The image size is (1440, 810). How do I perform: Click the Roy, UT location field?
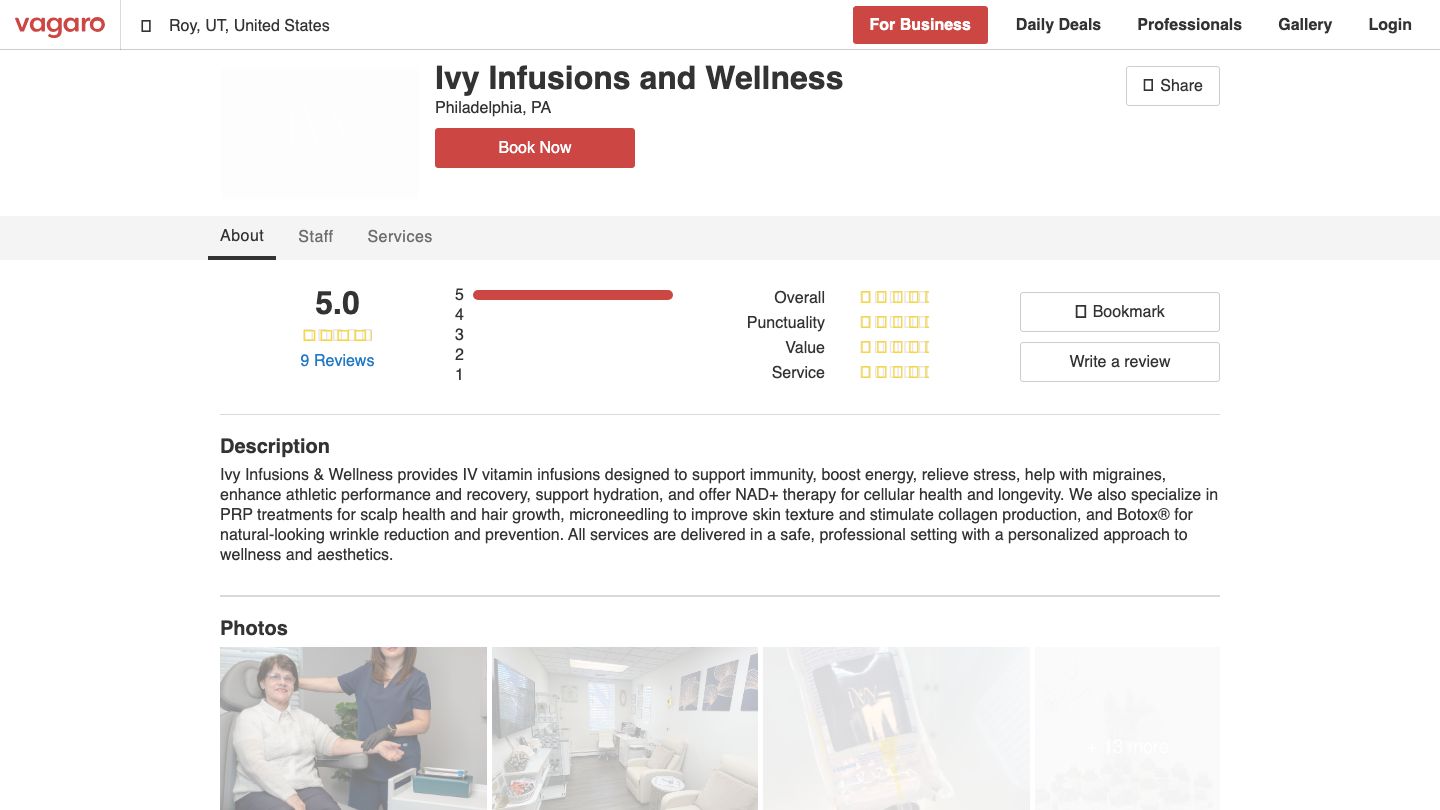248,25
